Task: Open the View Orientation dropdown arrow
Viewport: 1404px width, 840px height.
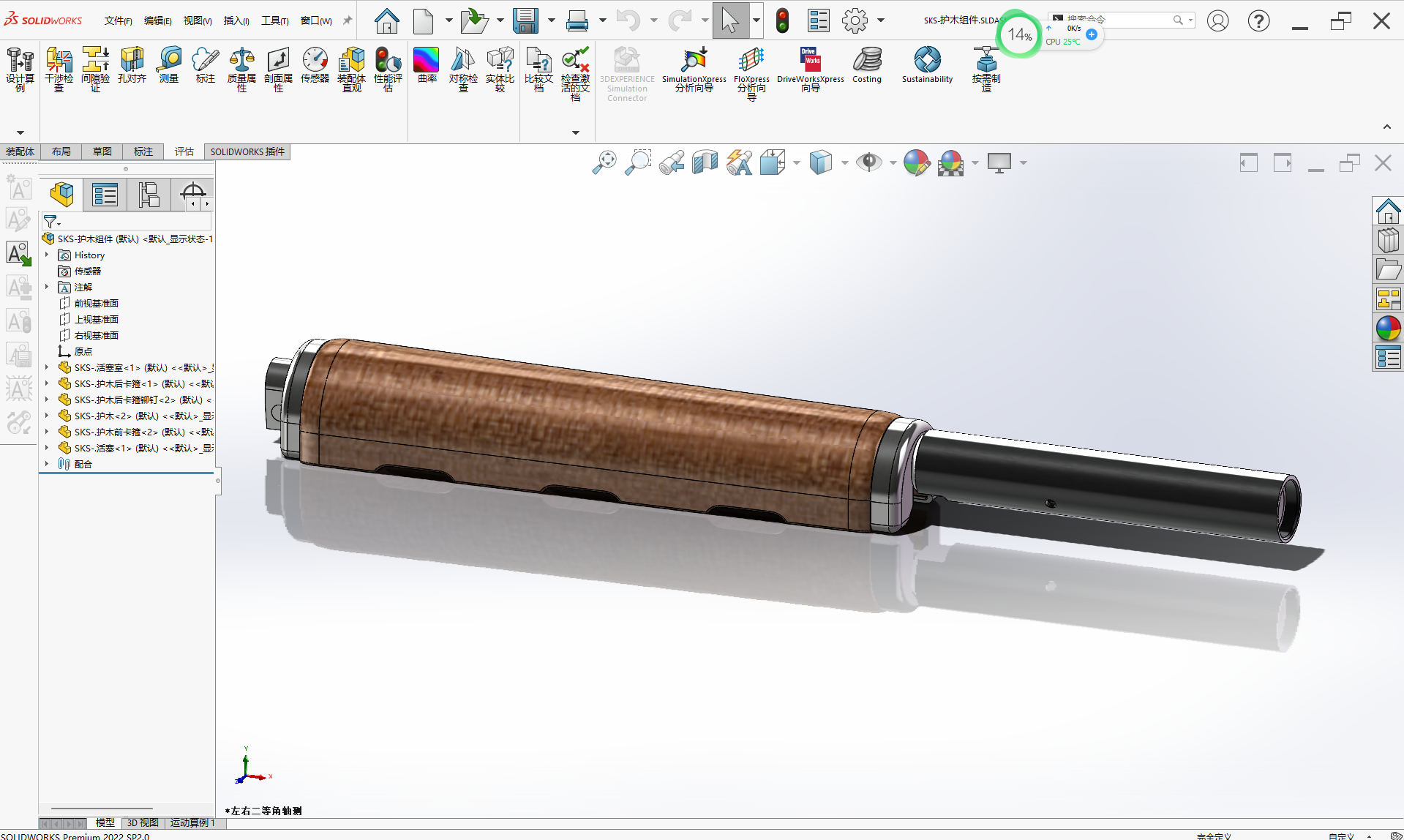Action: 796,162
